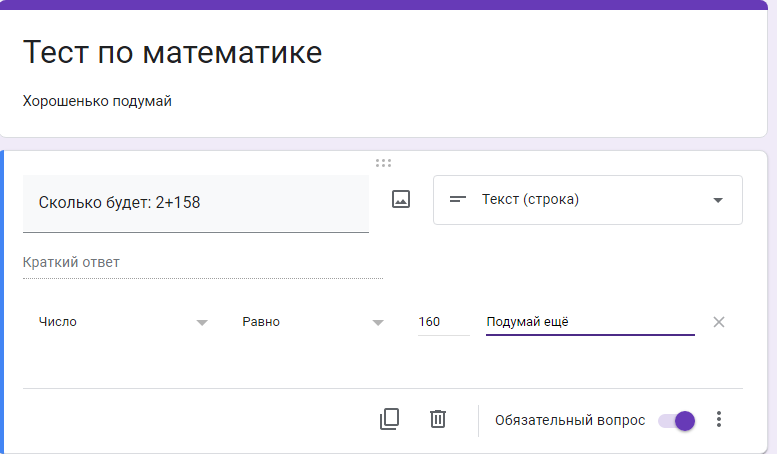The height and width of the screenshot is (454, 777).
Task: Click question title 'Сколько будет: 2+158'
Action: point(196,203)
